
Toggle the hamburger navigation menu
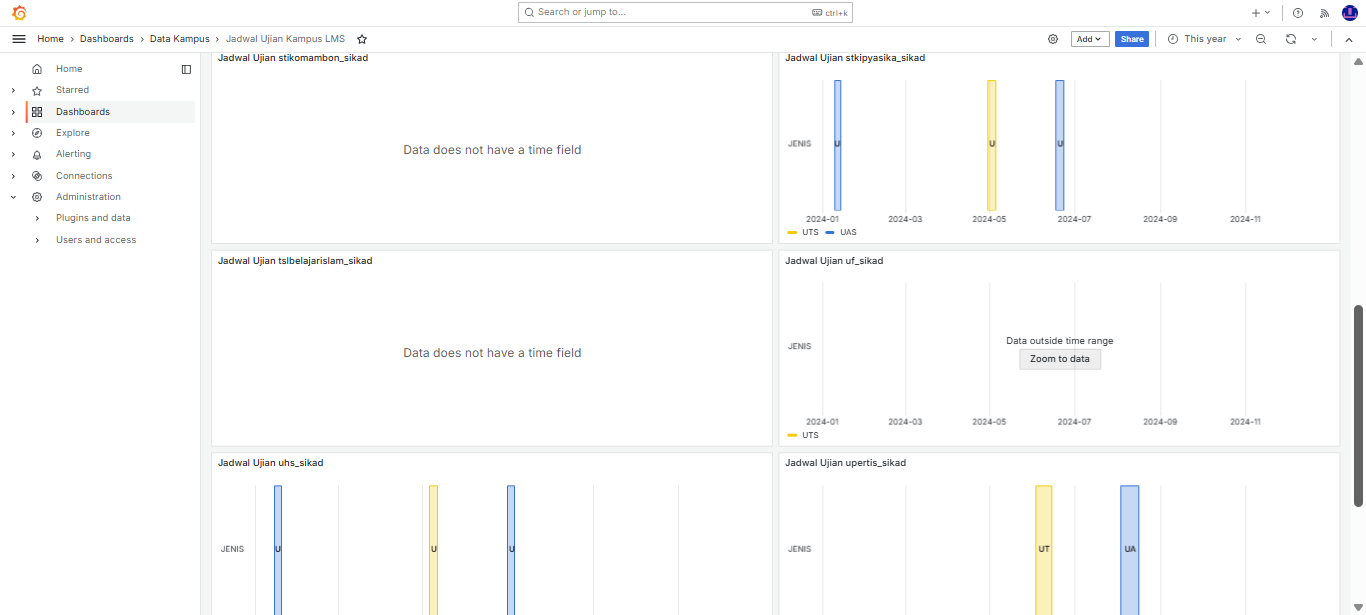(x=18, y=39)
